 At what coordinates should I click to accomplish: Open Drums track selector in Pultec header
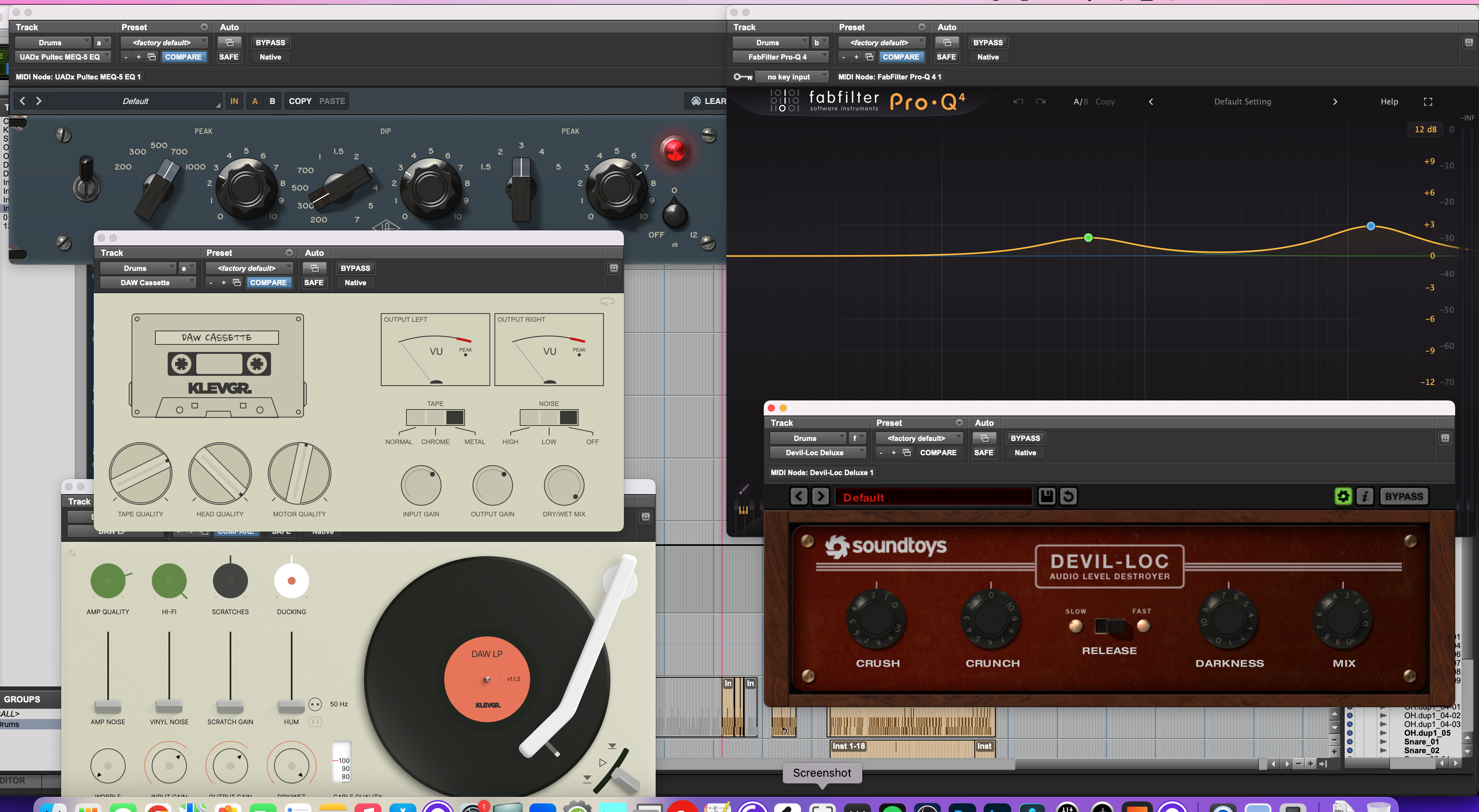tap(53, 43)
